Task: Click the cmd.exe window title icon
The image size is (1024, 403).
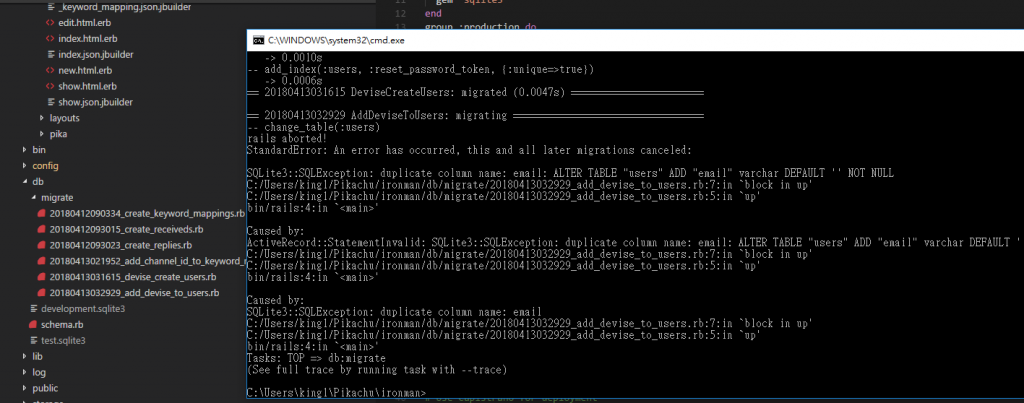Action: [x=259, y=40]
